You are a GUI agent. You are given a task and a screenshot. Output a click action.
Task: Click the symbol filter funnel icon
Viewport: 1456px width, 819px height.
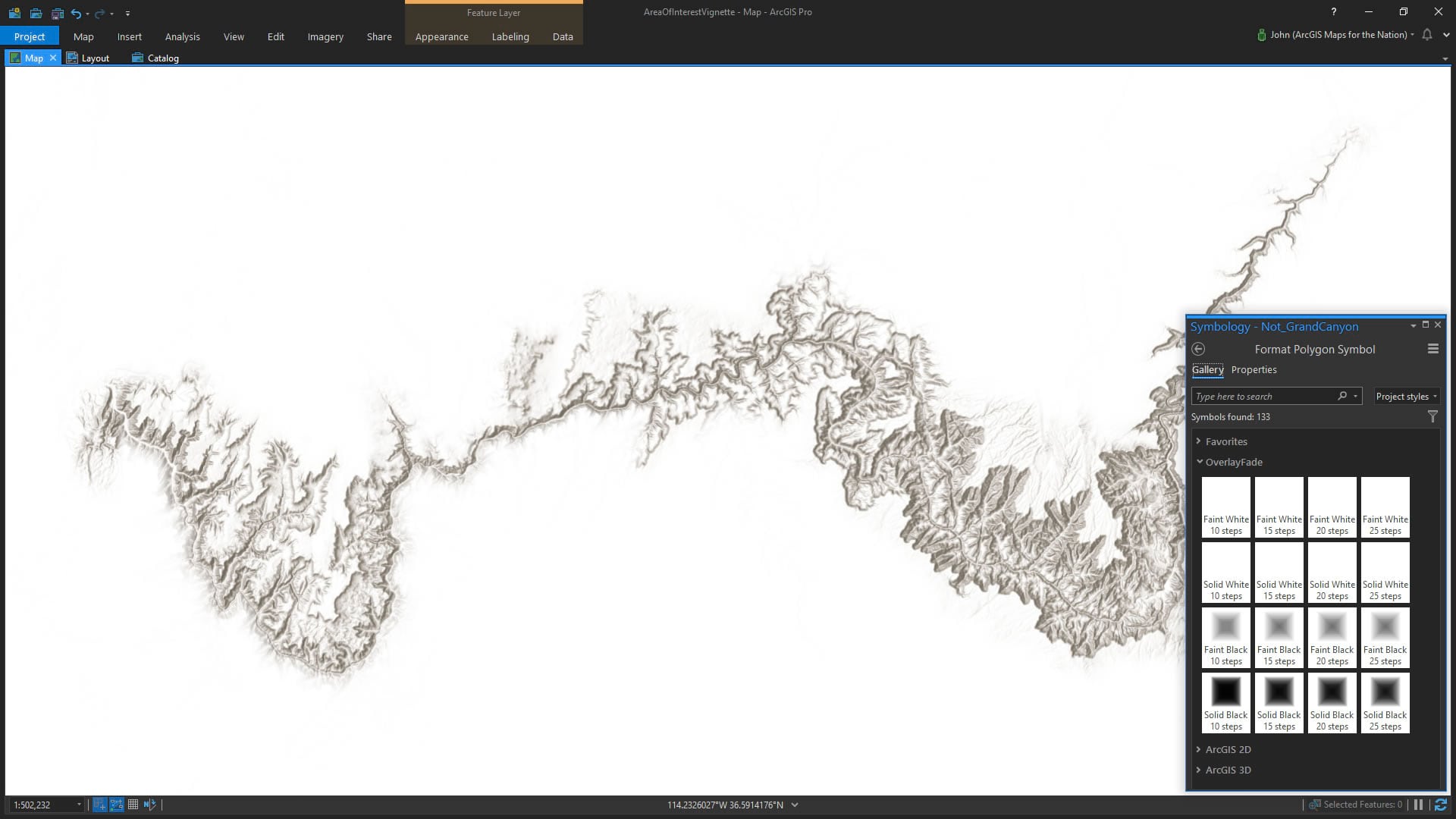1432,416
